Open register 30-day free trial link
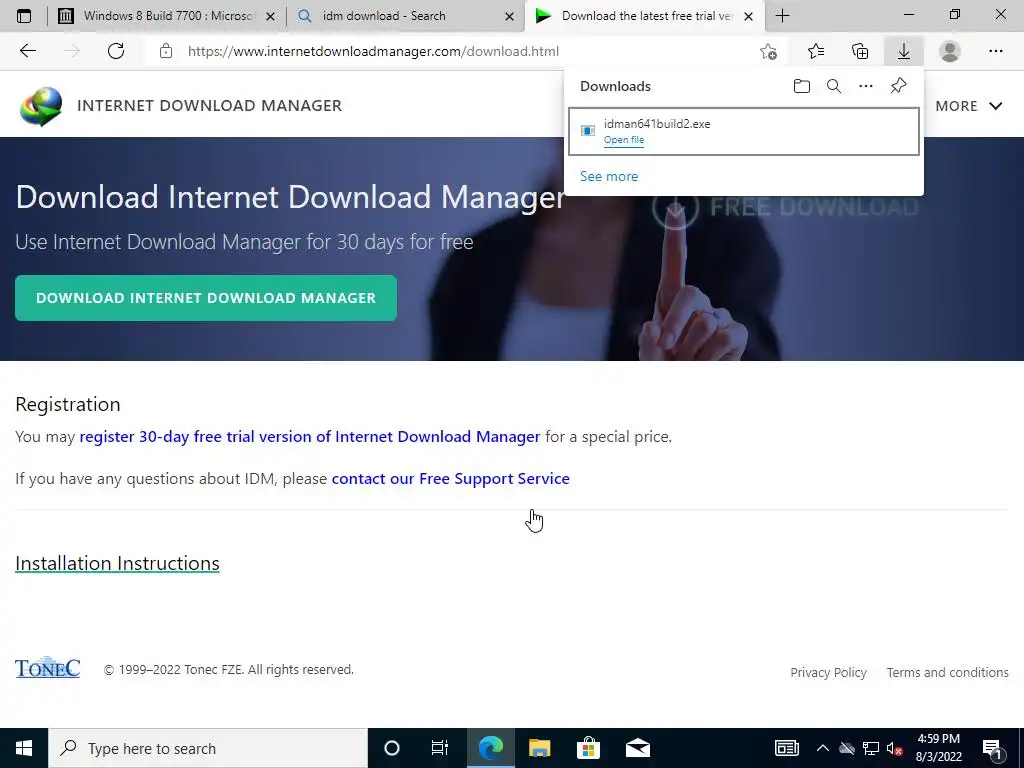 point(310,436)
